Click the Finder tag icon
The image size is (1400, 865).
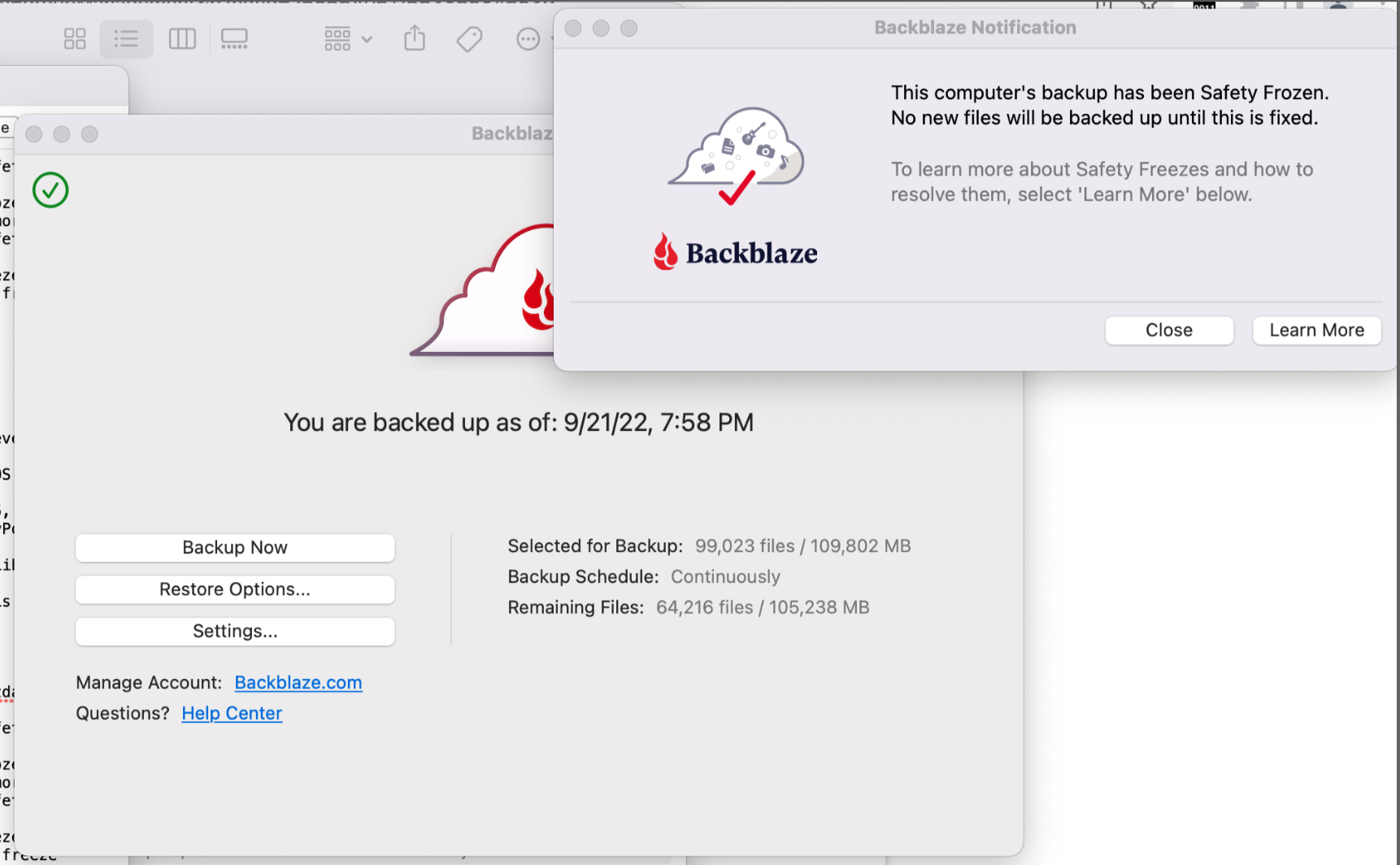469,39
